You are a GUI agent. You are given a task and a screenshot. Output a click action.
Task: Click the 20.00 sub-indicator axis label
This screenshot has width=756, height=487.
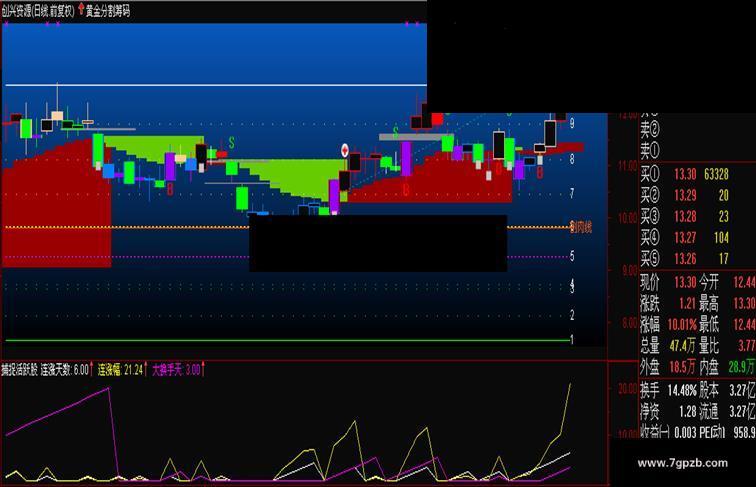628,389
